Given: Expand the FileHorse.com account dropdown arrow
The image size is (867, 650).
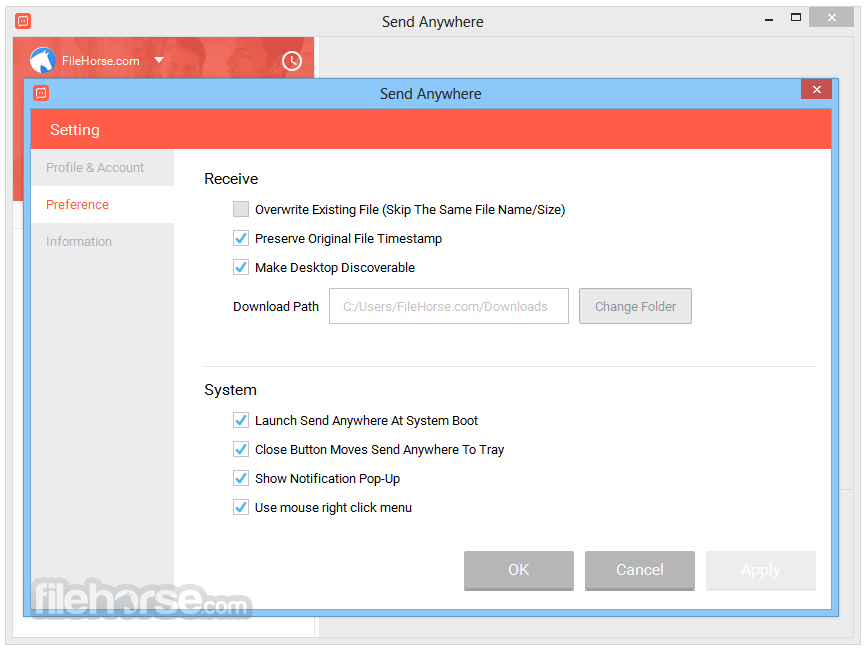Looking at the screenshot, I should point(159,60).
